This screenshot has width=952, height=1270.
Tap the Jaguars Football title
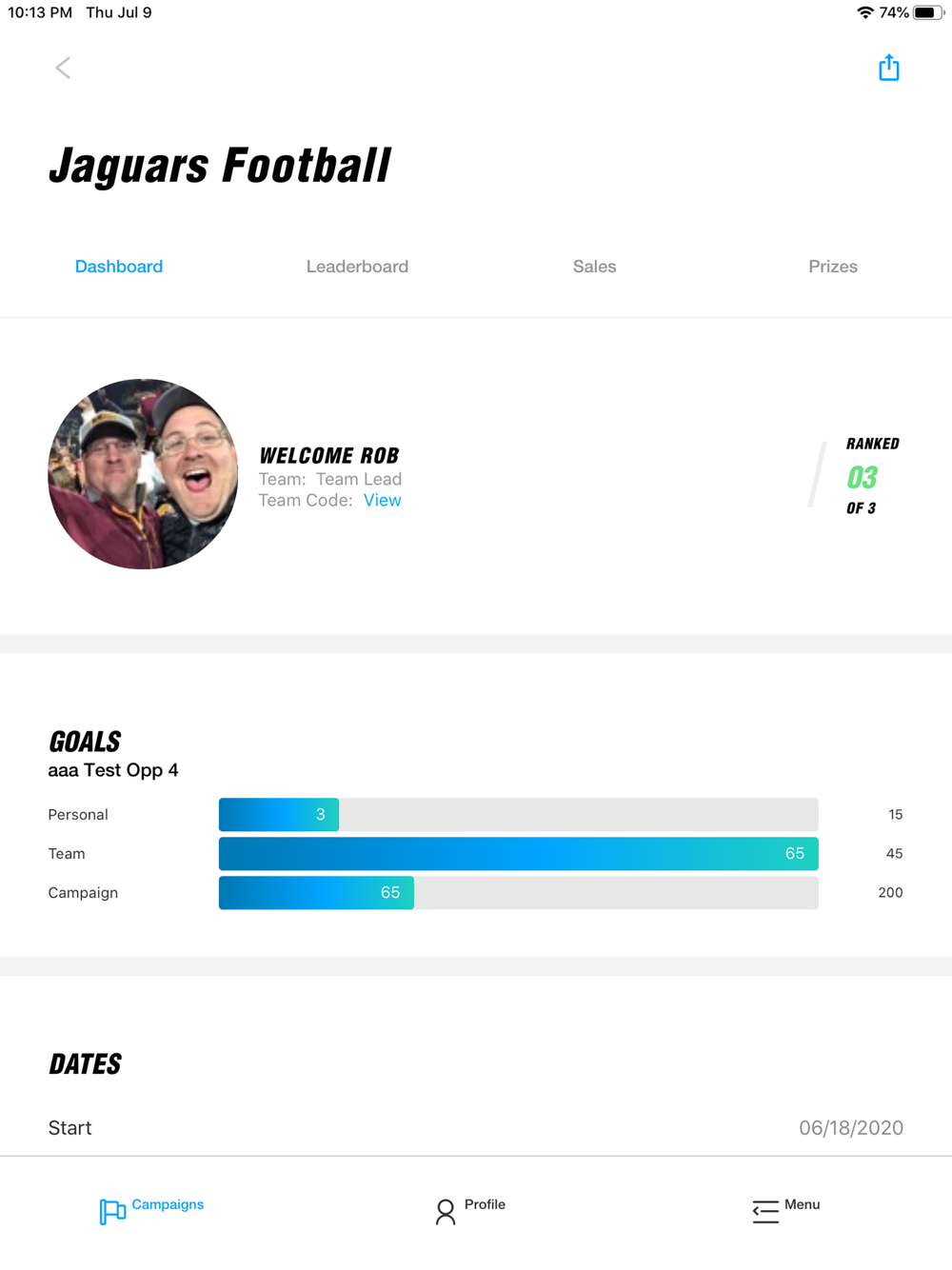point(220,165)
